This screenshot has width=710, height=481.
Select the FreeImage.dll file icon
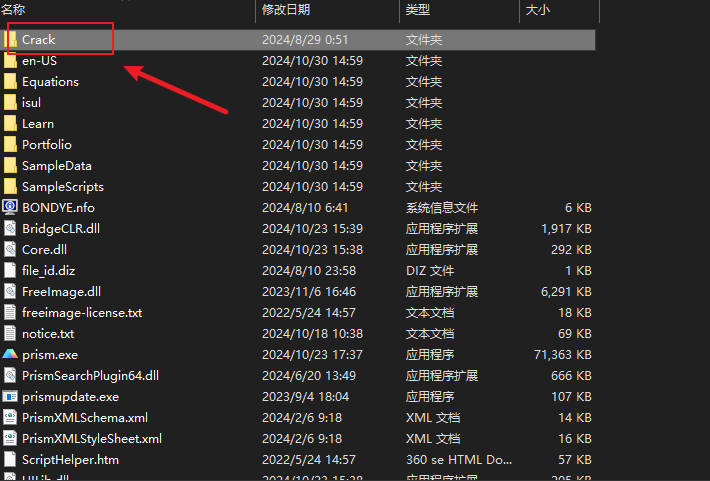[x=10, y=292]
